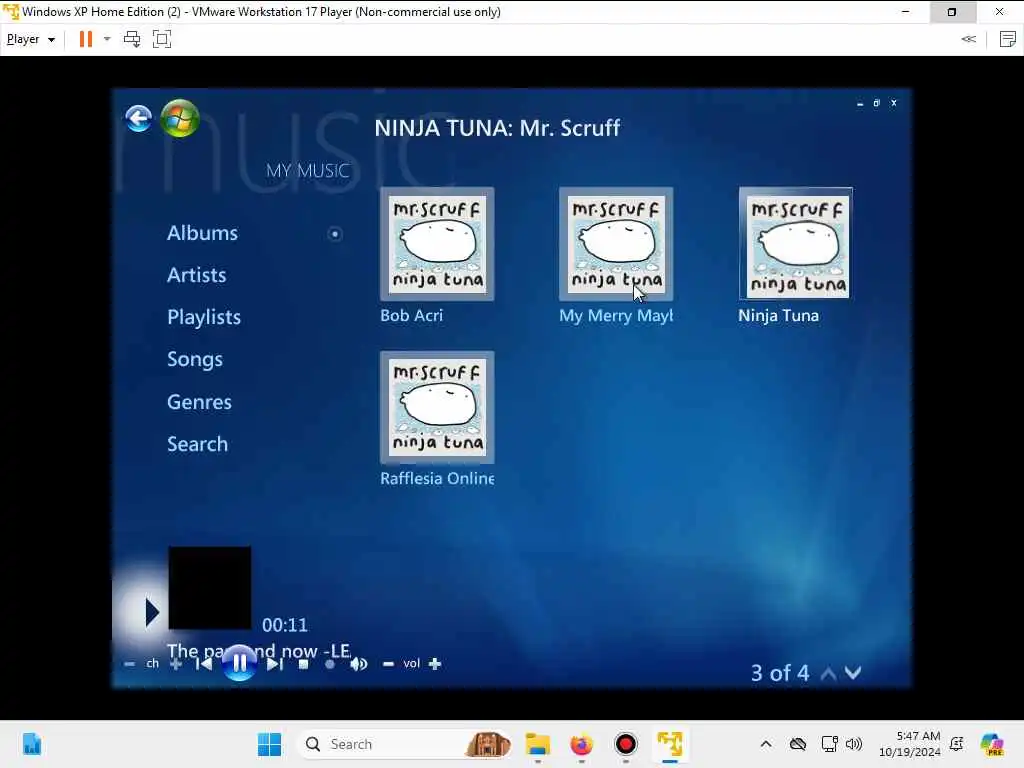Stop music playback
The image size is (1024, 768).
point(303,664)
